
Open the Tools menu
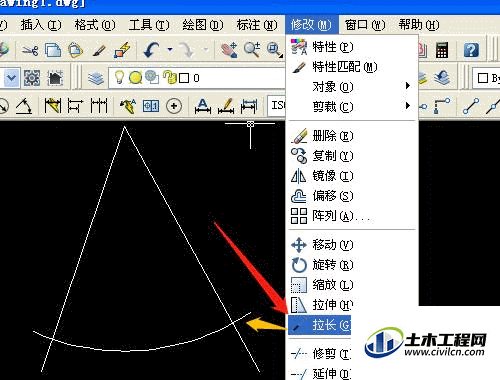coord(149,25)
